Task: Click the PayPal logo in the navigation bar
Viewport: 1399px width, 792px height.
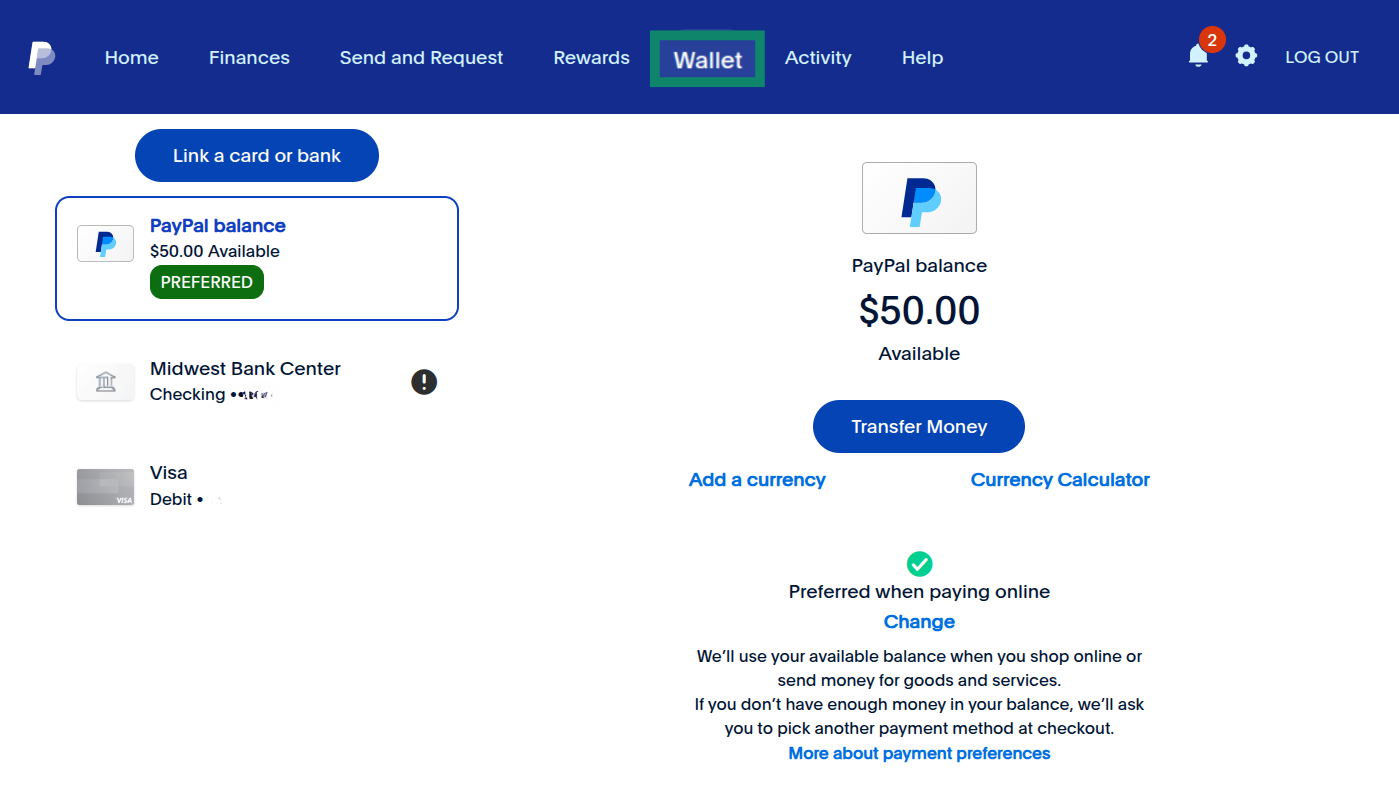Action: tap(40, 55)
